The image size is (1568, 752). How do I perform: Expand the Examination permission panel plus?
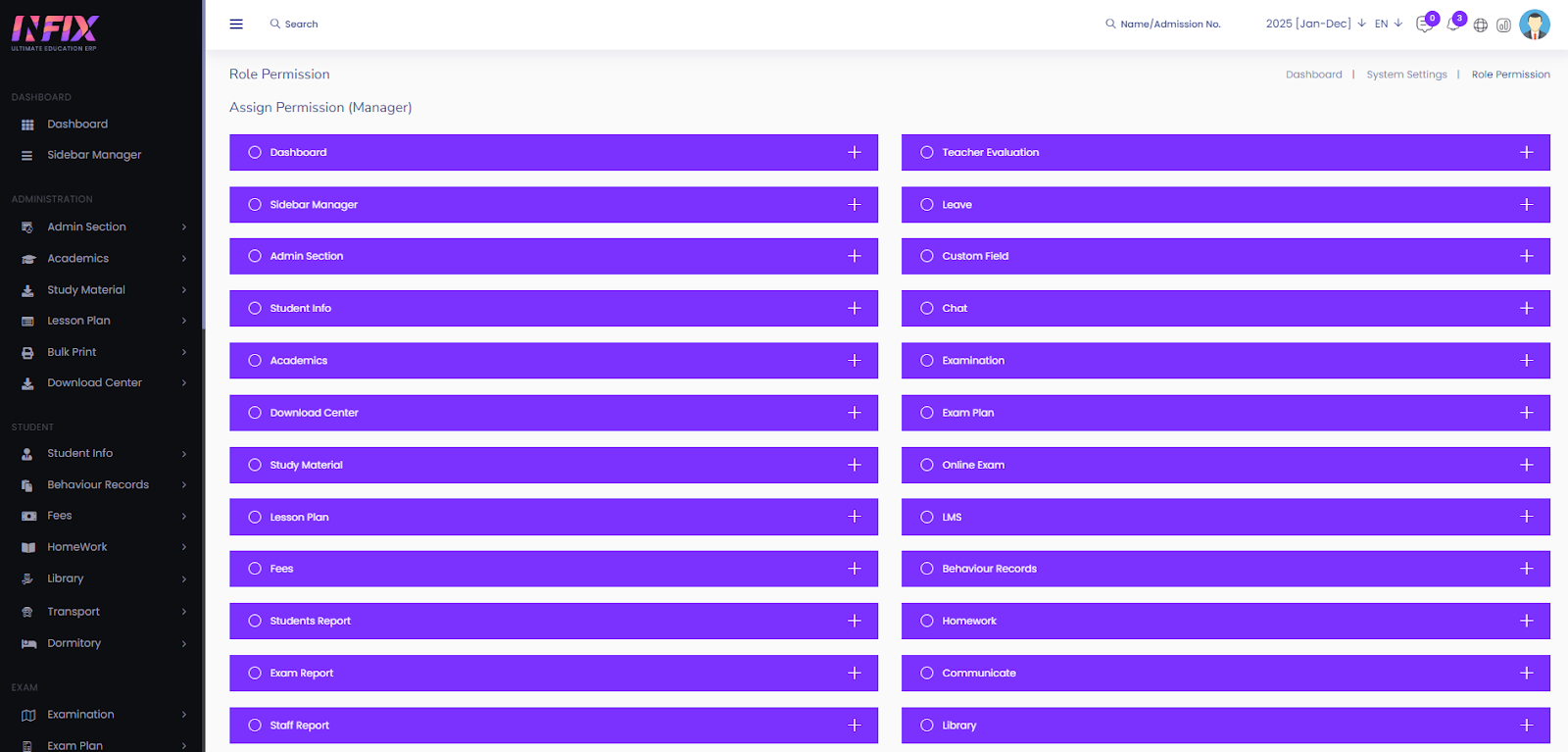click(1527, 360)
